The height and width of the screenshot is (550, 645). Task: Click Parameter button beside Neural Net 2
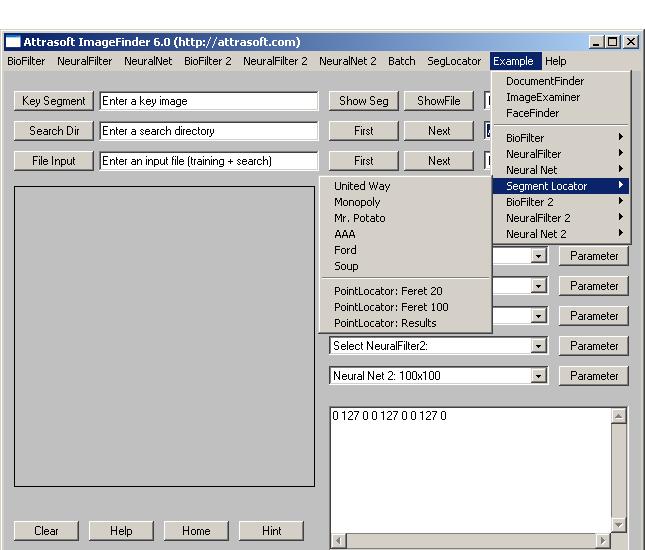(x=594, y=376)
